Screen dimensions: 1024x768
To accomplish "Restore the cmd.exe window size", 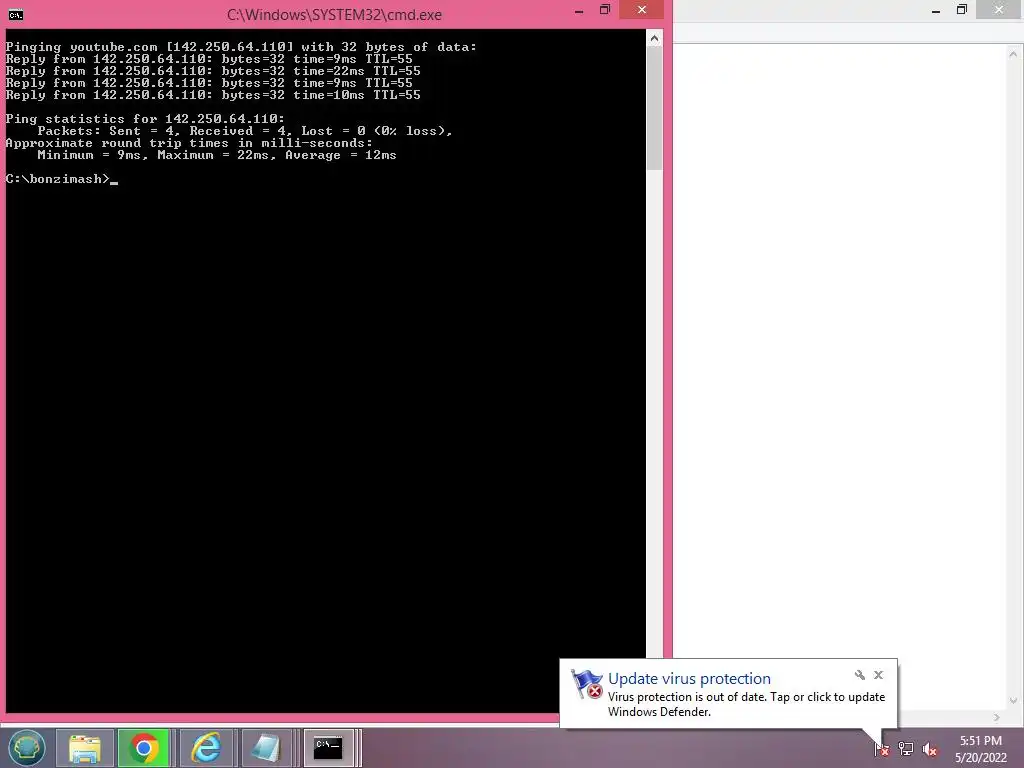I will [605, 10].
